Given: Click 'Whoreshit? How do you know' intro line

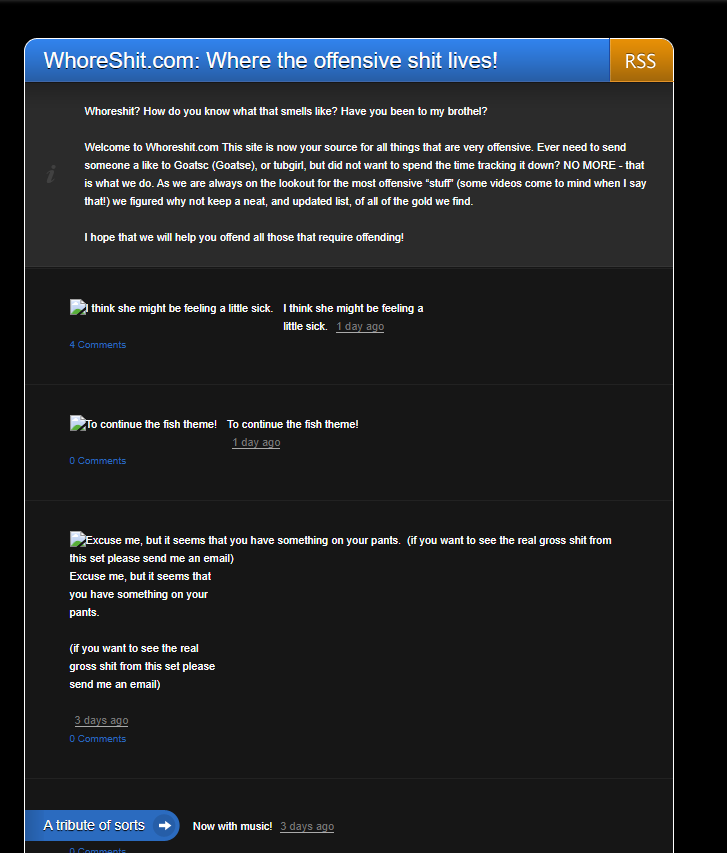Looking at the screenshot, I should point(286,111).
